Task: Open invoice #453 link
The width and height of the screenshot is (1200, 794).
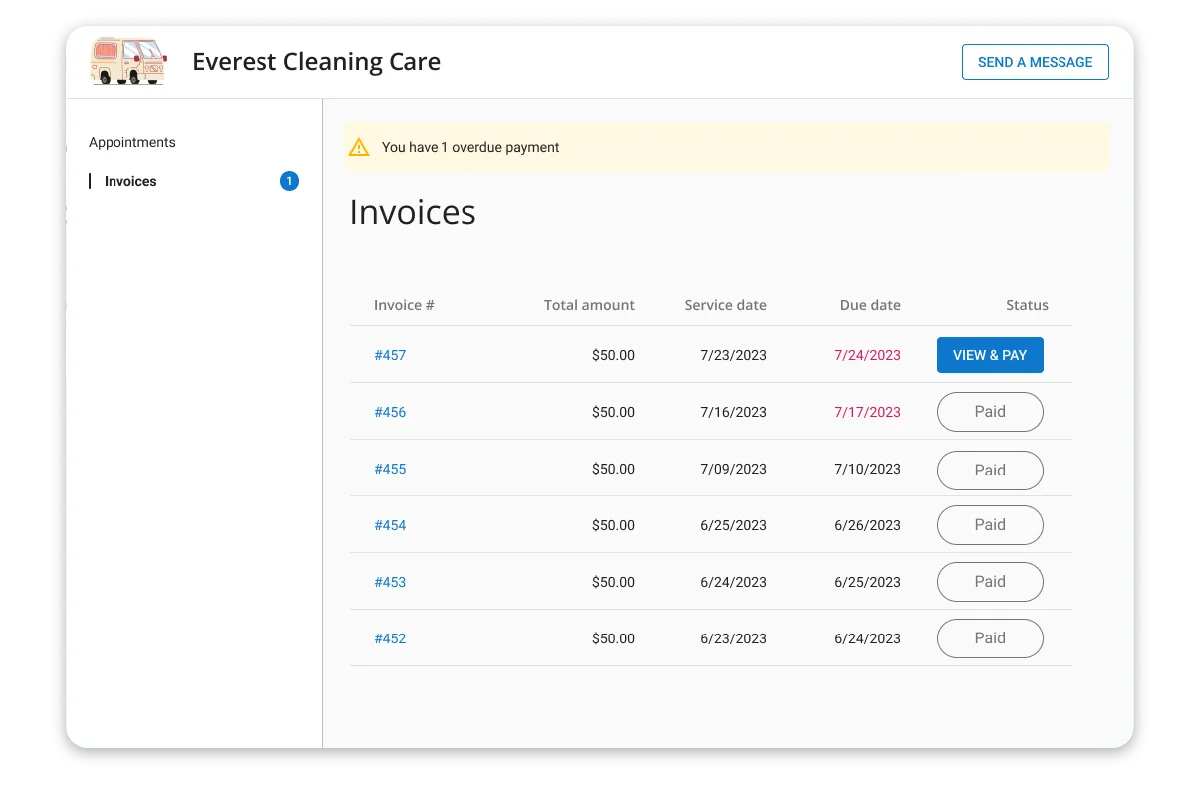Action: pyautogui.click(x=390, y=582)
